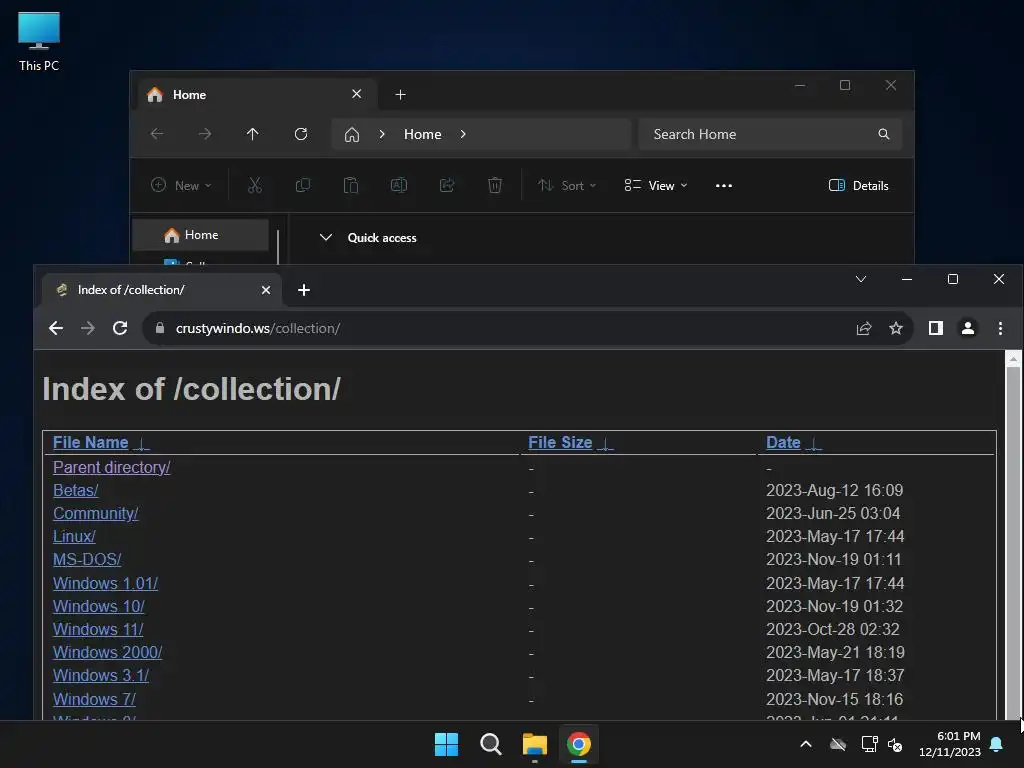Click the Share icon in Explorer toolbar

[x=447, y=185]
